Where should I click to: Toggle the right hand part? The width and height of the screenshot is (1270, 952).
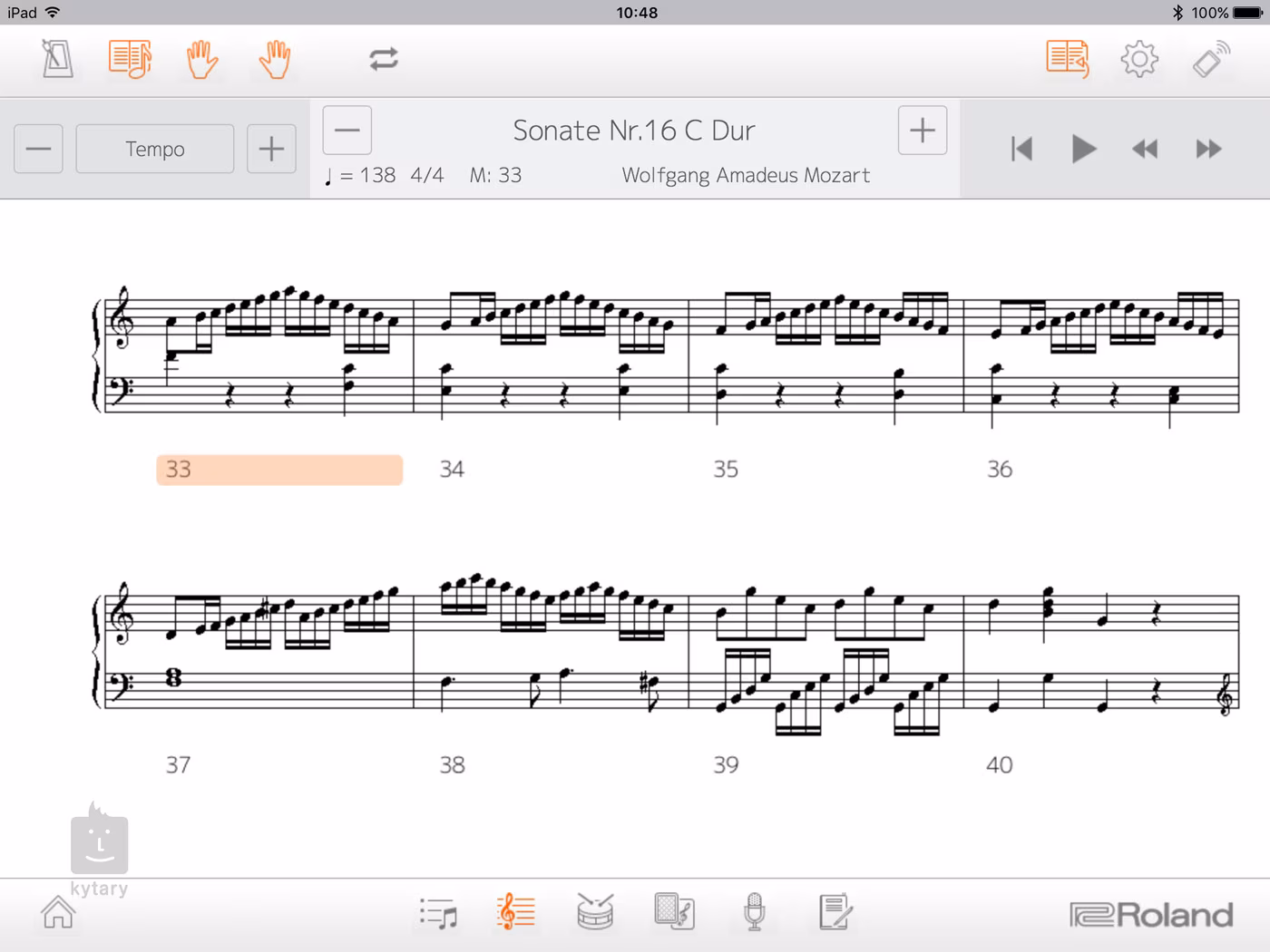[x=274, y=60]
